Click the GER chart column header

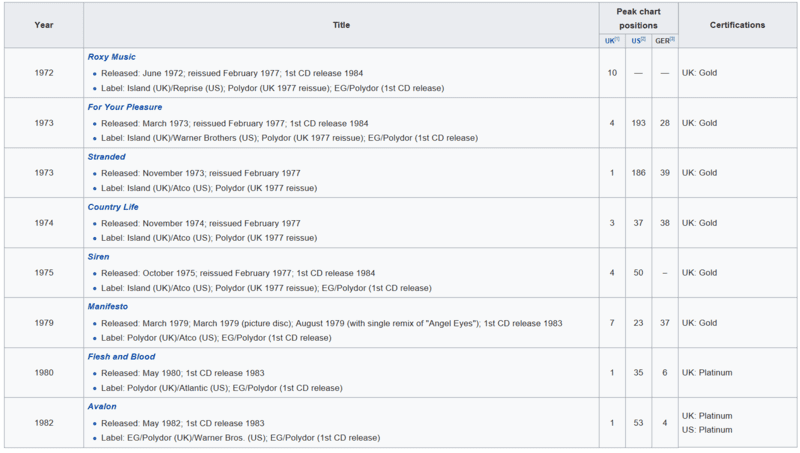coord(663,41)
